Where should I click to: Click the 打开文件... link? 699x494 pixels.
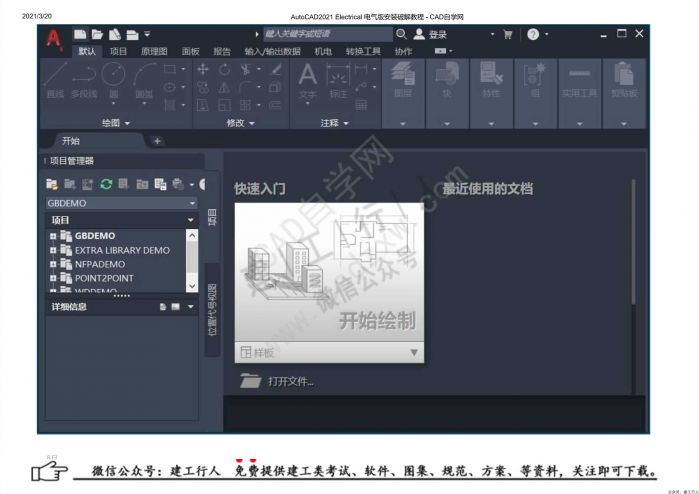point(291,382)
